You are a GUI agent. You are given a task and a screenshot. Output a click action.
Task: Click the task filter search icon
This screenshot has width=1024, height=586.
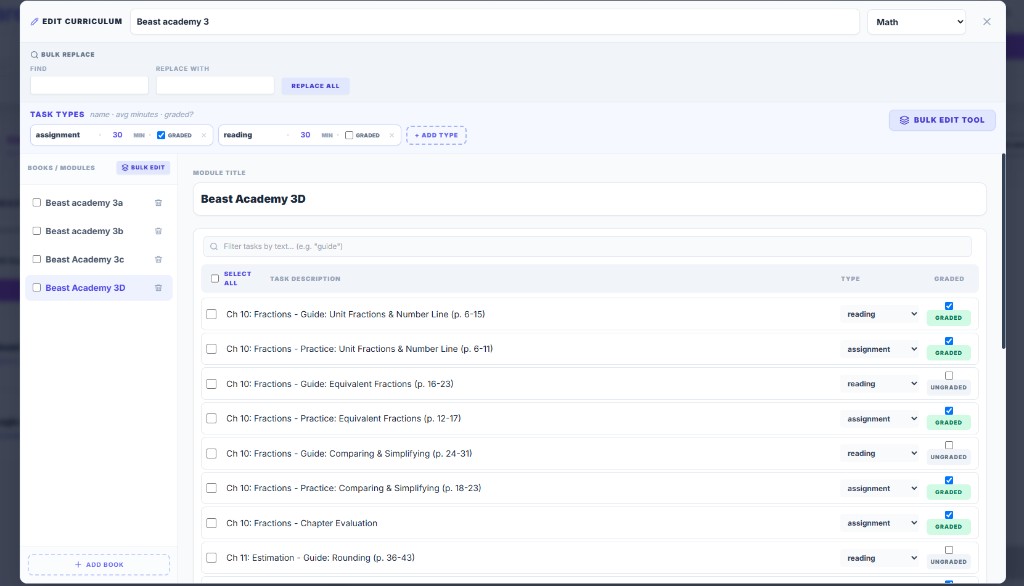click(214, 246)
